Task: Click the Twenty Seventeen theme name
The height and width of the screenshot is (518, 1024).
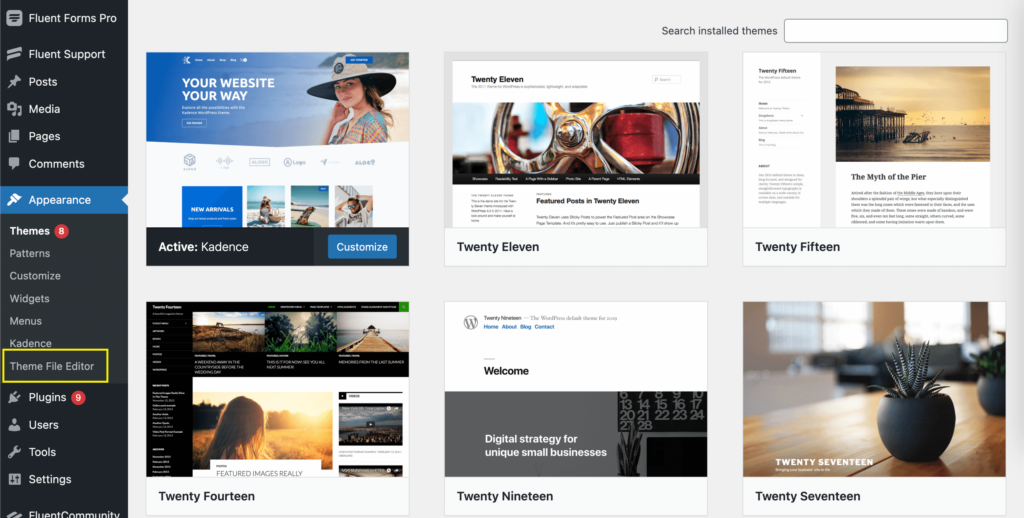Action: point(807,496)
